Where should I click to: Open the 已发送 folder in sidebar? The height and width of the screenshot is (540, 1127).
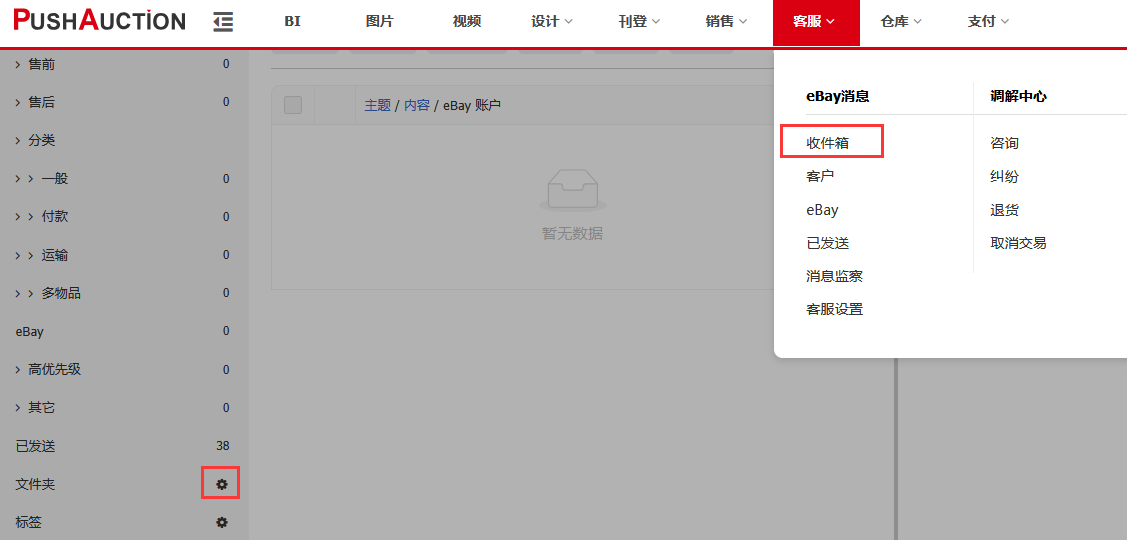point(35,446)
